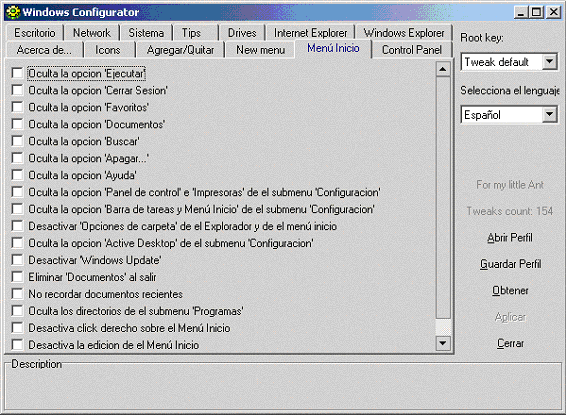This screenshot has height=415, width=566.
Task: Check 'Oculta la opcion Buscar'
Action: [x=17, y=141]
